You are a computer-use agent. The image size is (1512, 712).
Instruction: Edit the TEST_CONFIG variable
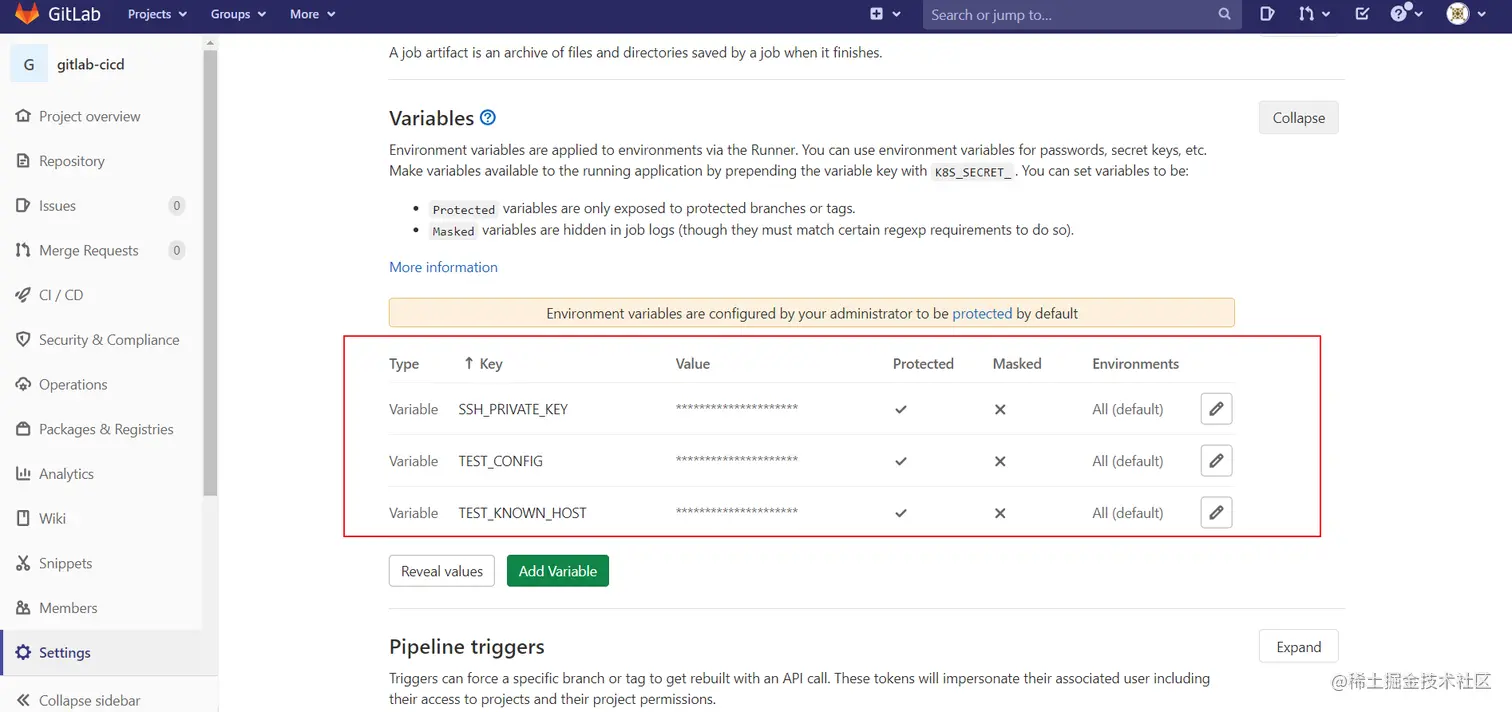tap(1216, 461)
